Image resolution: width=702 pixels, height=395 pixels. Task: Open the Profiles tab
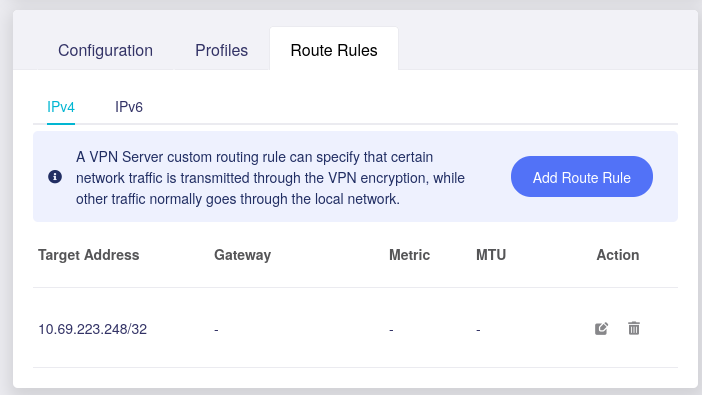coord(221,50)
